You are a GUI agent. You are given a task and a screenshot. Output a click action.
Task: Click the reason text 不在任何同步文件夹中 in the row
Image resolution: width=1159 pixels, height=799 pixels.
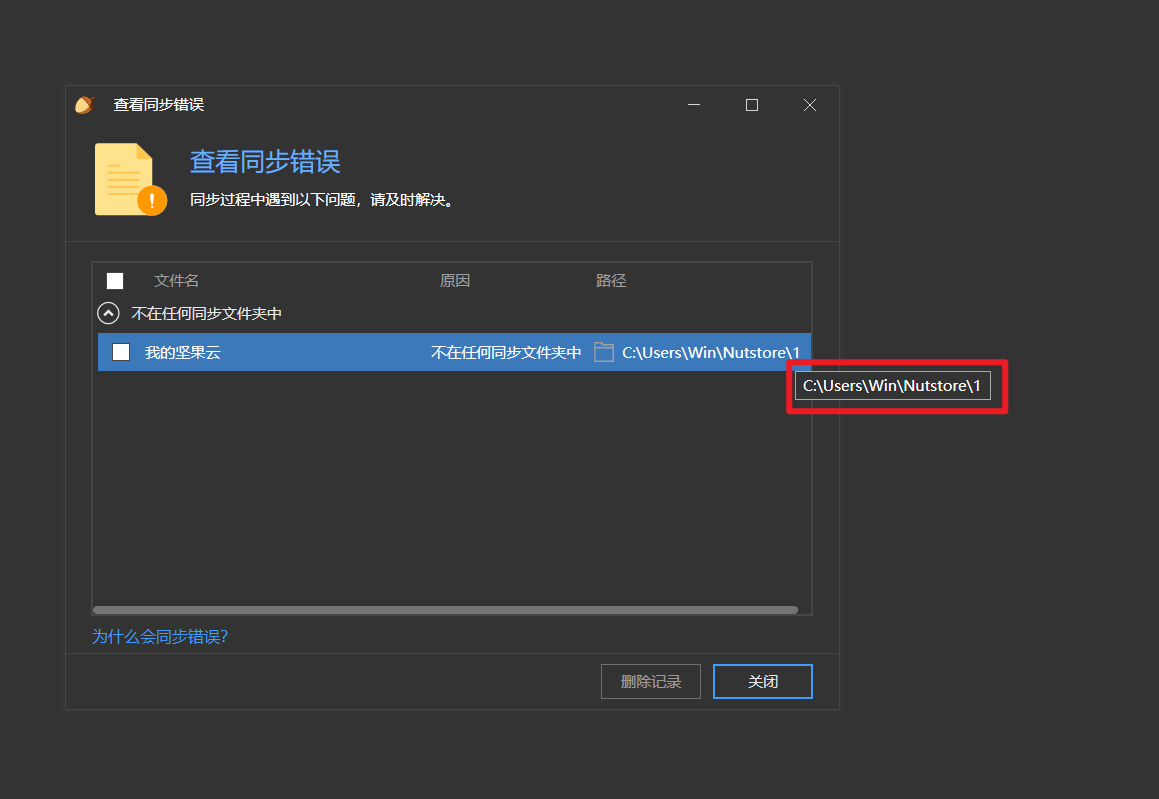pyautogui.click(x=506, y=353)
